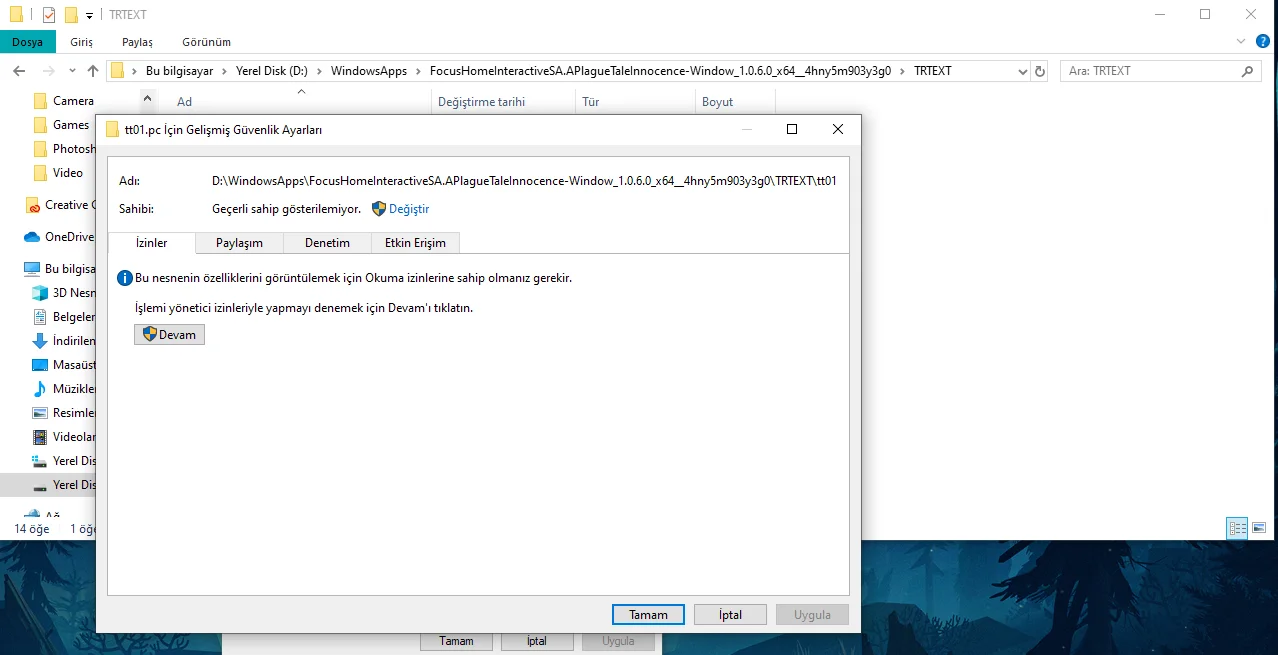Select the İzinler tab in security dialog

tap(152, 243)
